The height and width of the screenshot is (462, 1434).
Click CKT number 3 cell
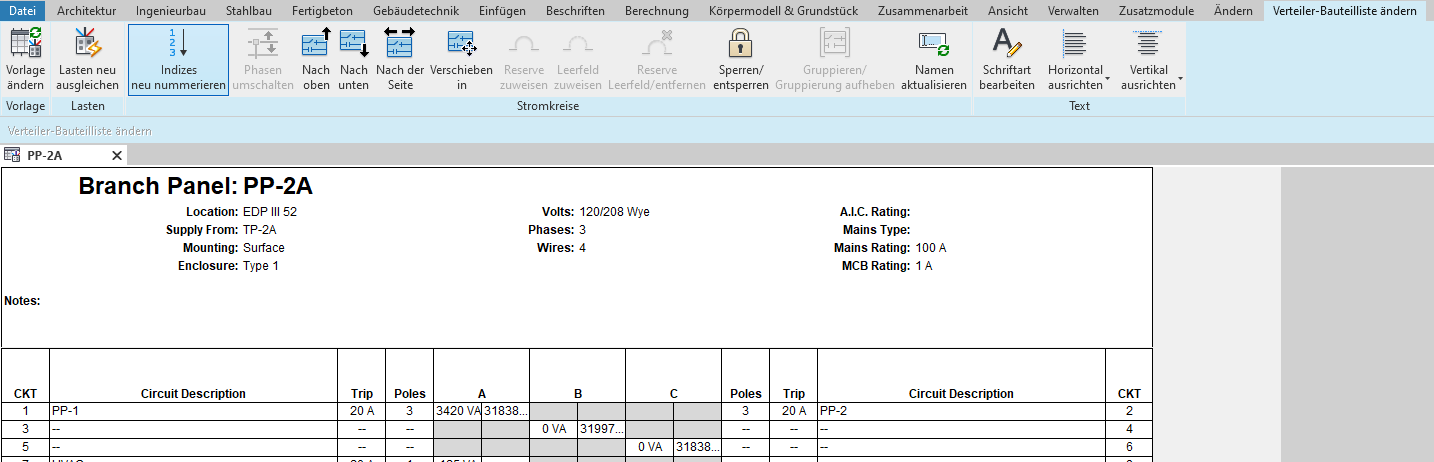coord(25,429)
